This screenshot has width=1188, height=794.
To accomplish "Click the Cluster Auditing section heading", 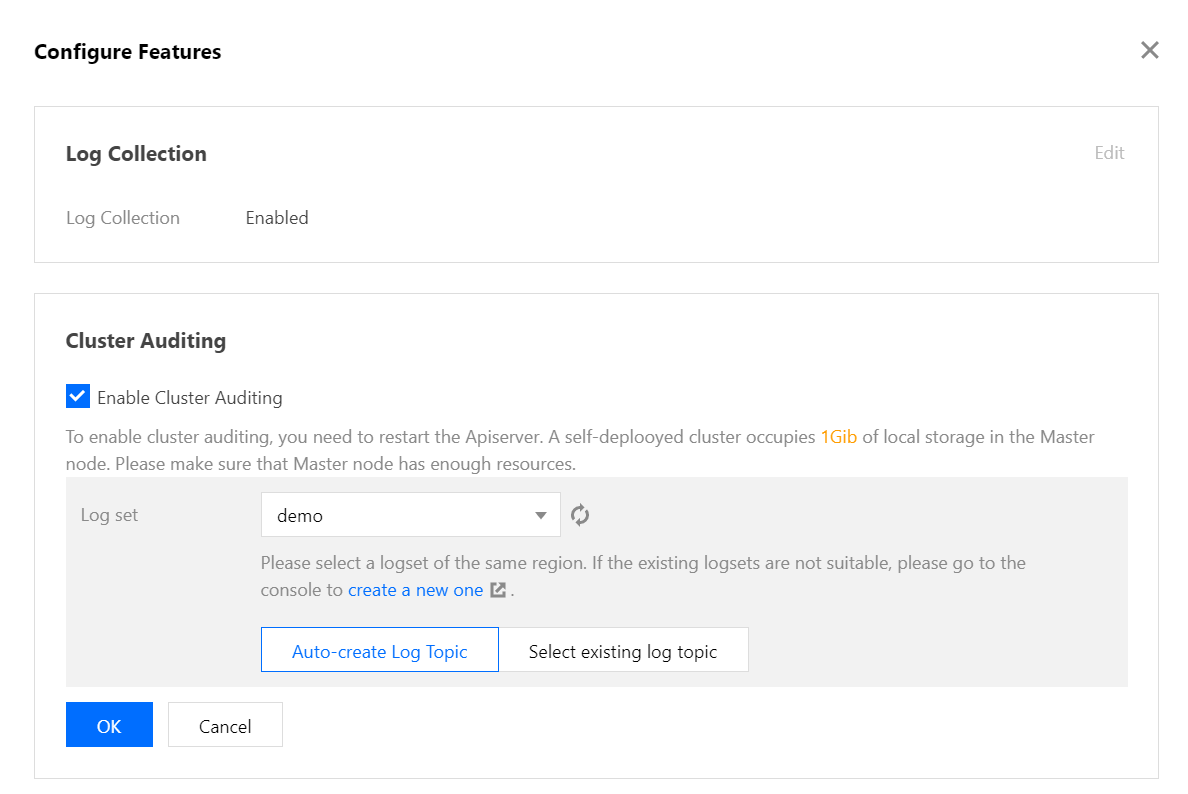I will 146,341.
